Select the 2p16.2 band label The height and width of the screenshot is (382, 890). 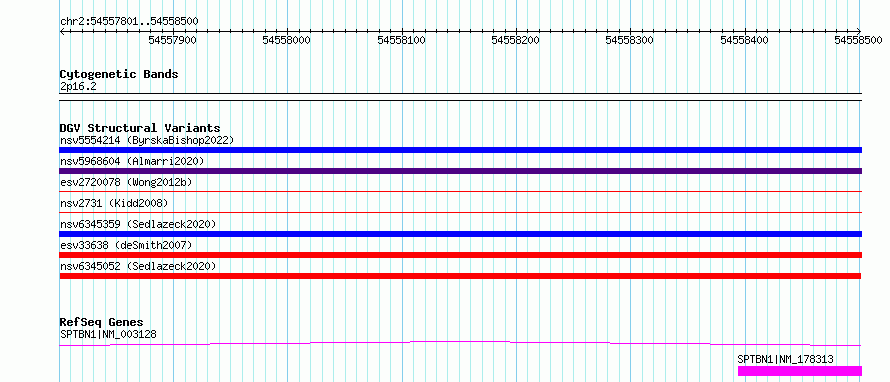tap(77, 86)
